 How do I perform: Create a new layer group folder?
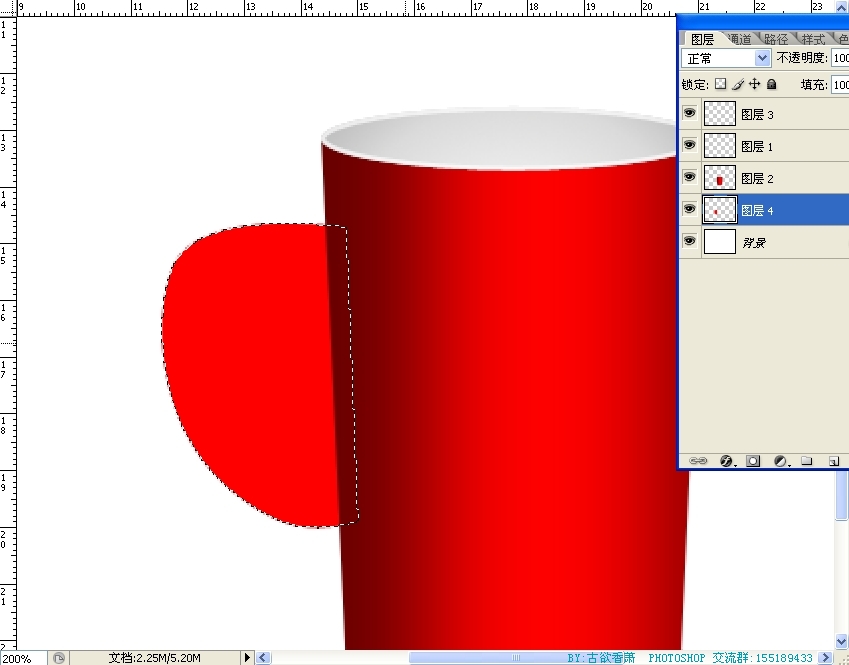(x=807, y=461)
